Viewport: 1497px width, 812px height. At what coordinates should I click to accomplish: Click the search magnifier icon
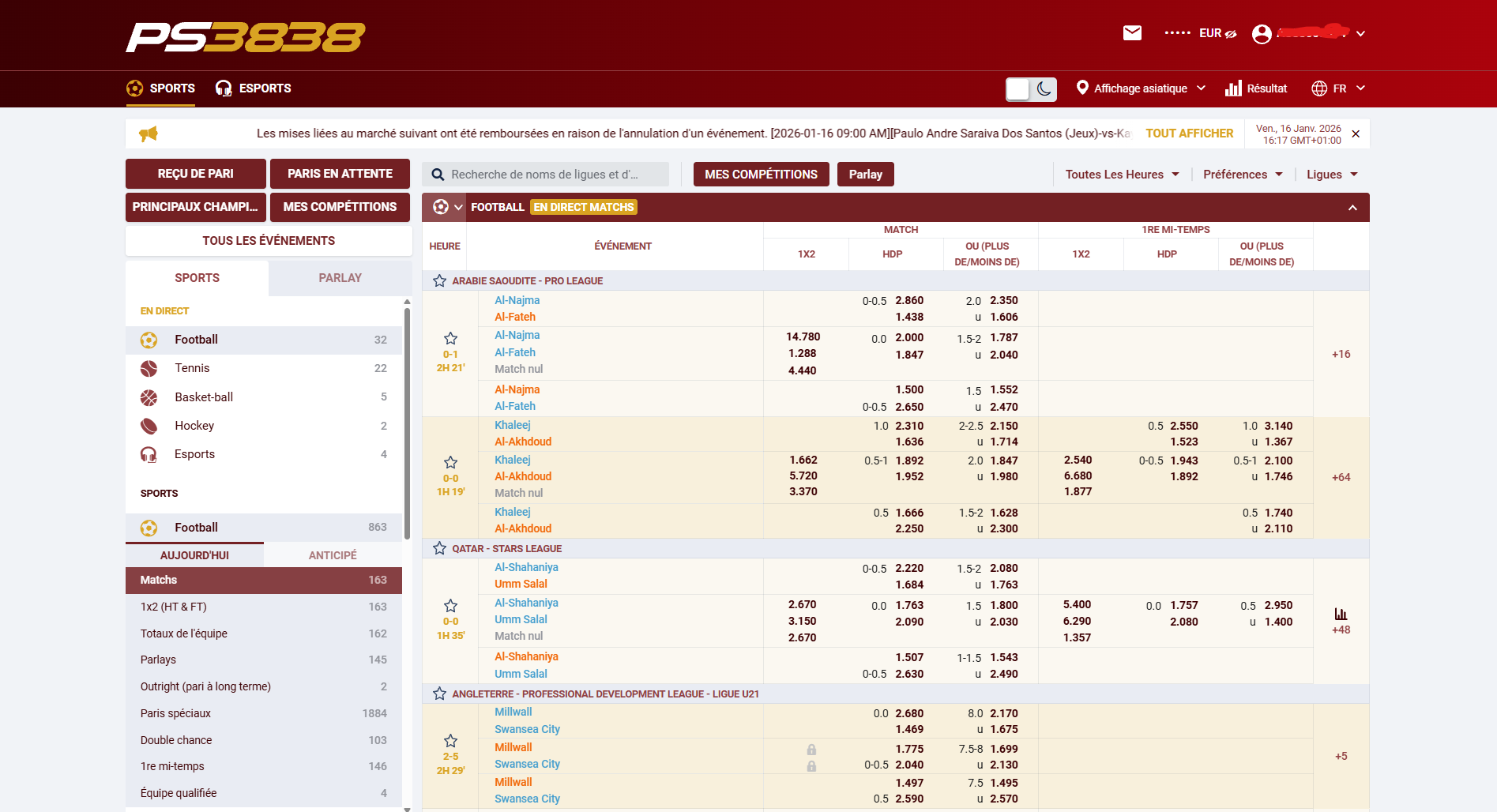pos(437,175)
